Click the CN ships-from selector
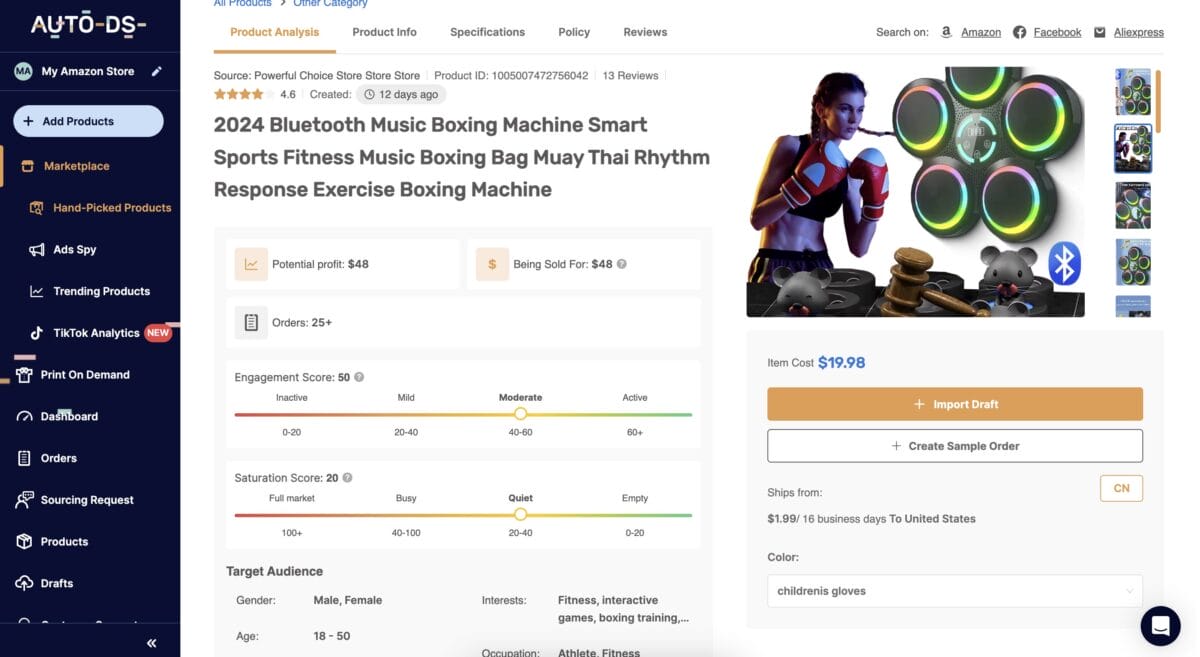Viewport: 1200px width, 657px height. pos(1121,488)
